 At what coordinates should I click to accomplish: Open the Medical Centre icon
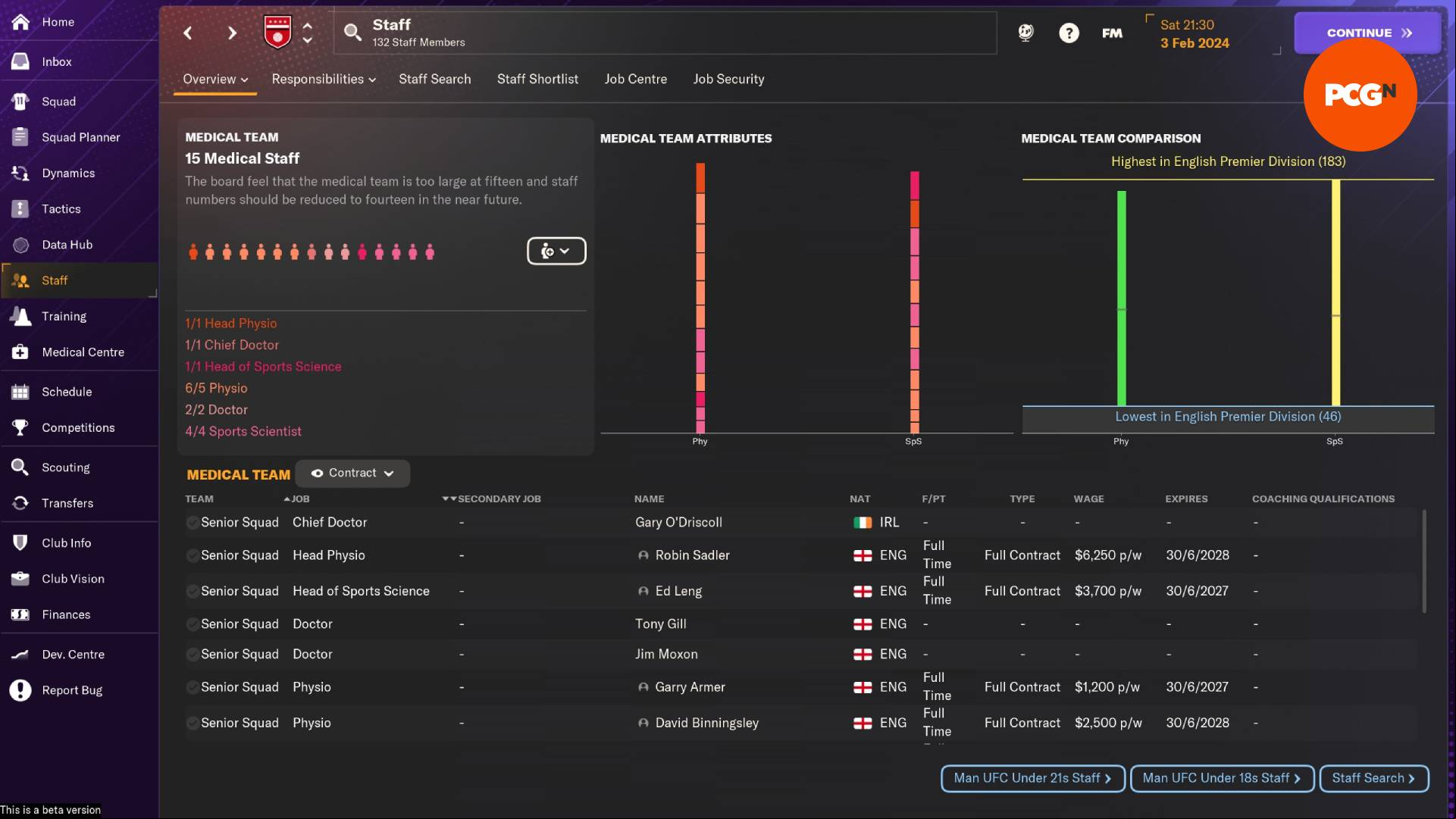[x=20, y=352]
